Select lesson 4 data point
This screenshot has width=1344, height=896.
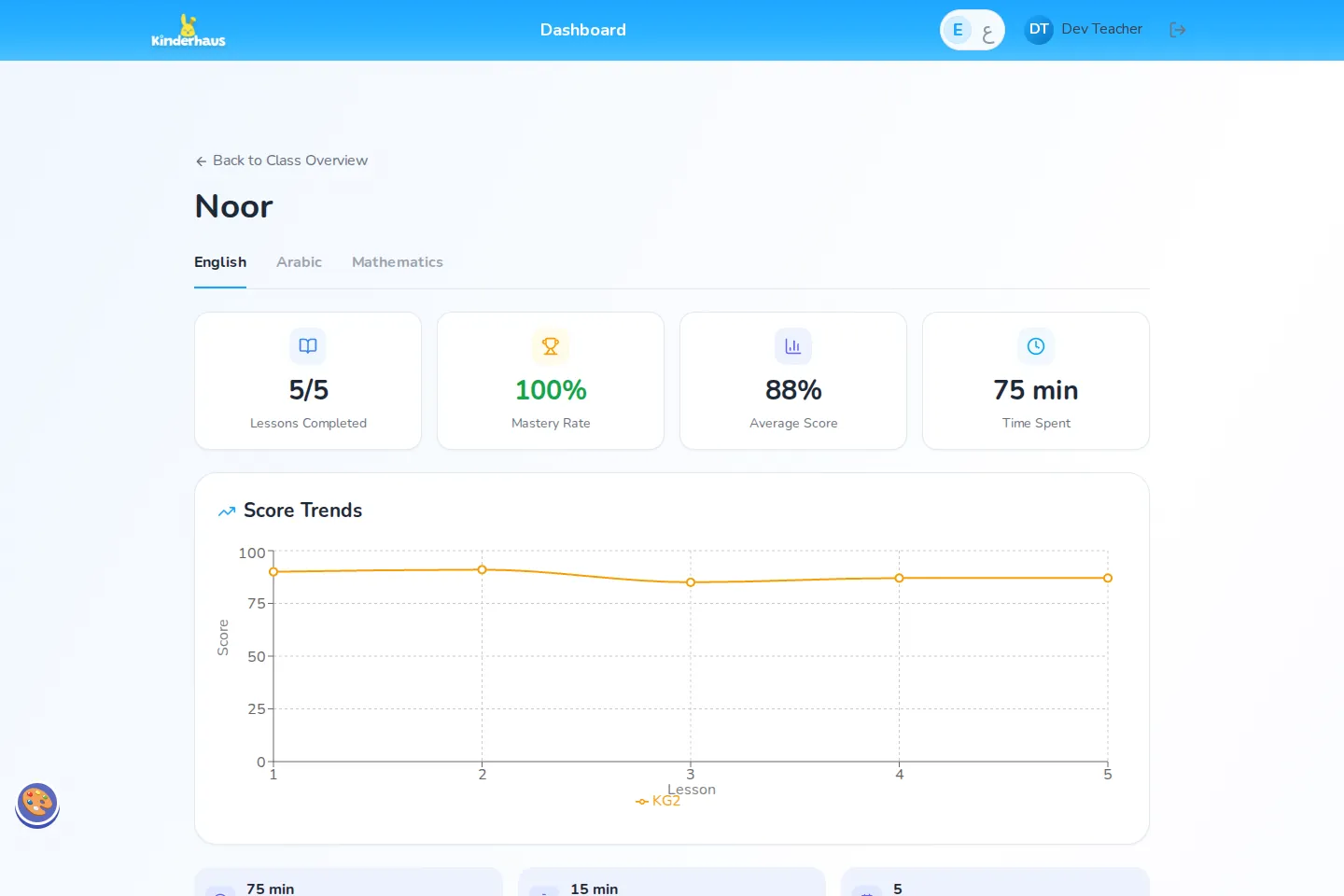point(899,578)
